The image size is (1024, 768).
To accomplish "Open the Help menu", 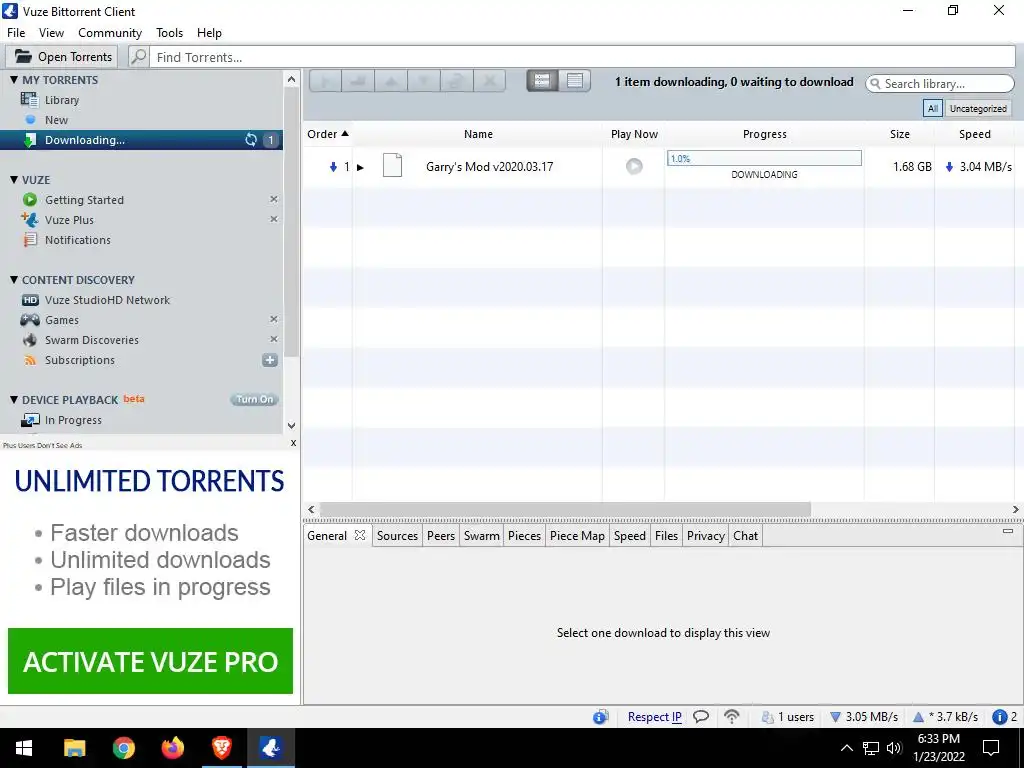I will [209, 33].
